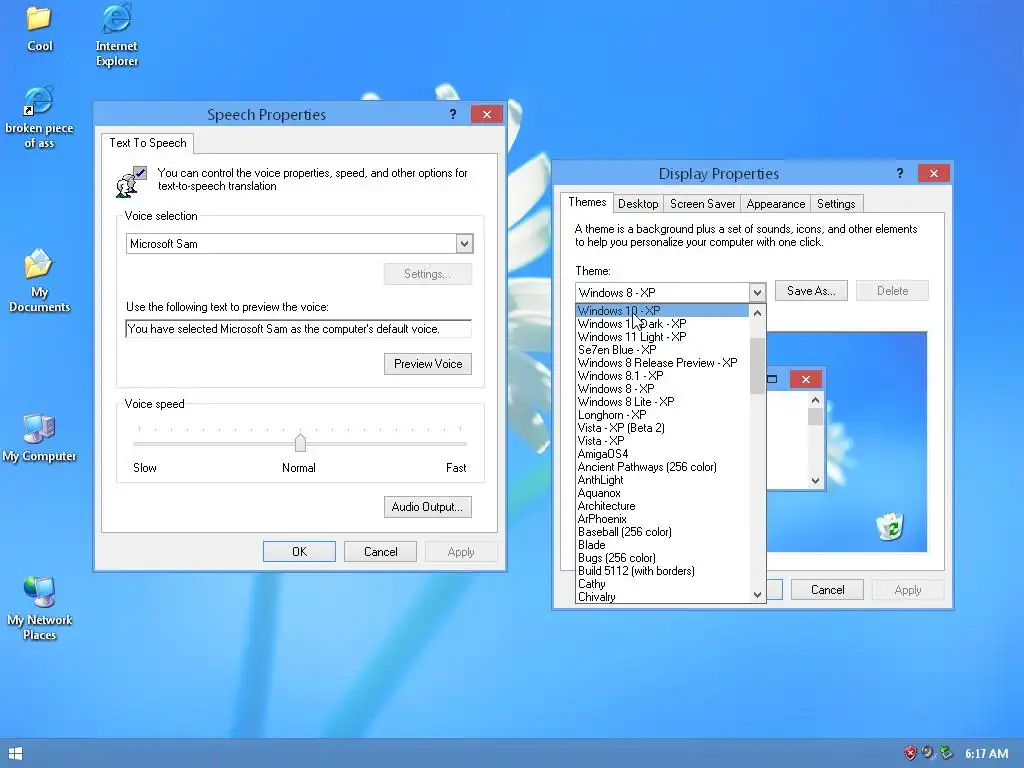Image resolution: width=1024 pixels, height=768 pixels.
Task: Click the Safely Remove Hardware tray icon
Action: [x=946, y=754]
